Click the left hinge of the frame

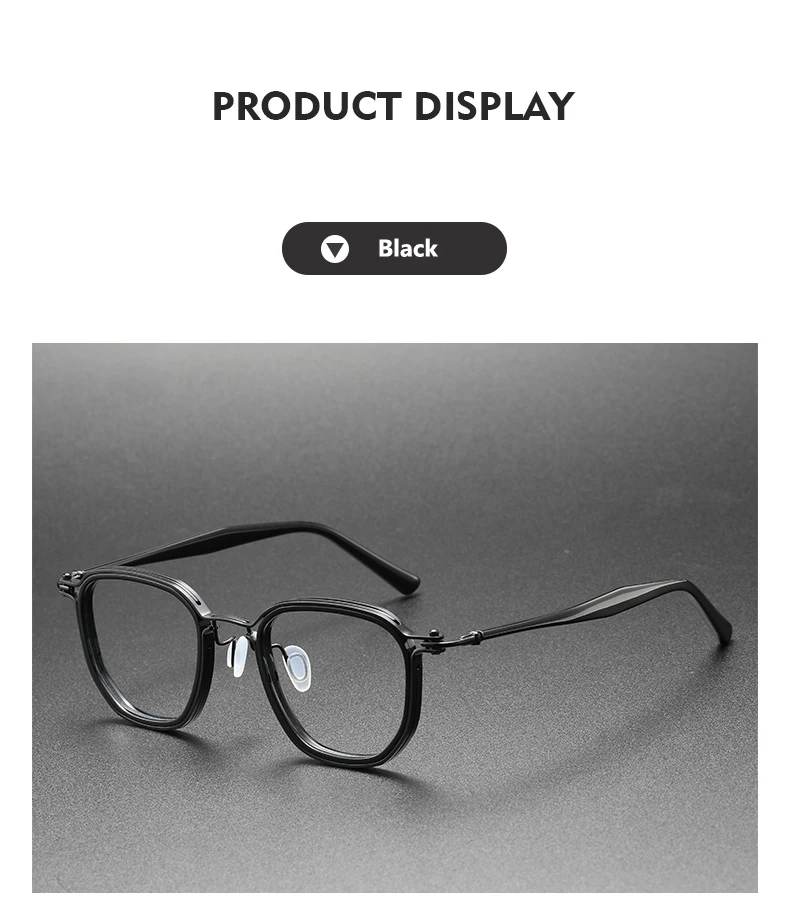pos(69,582)
